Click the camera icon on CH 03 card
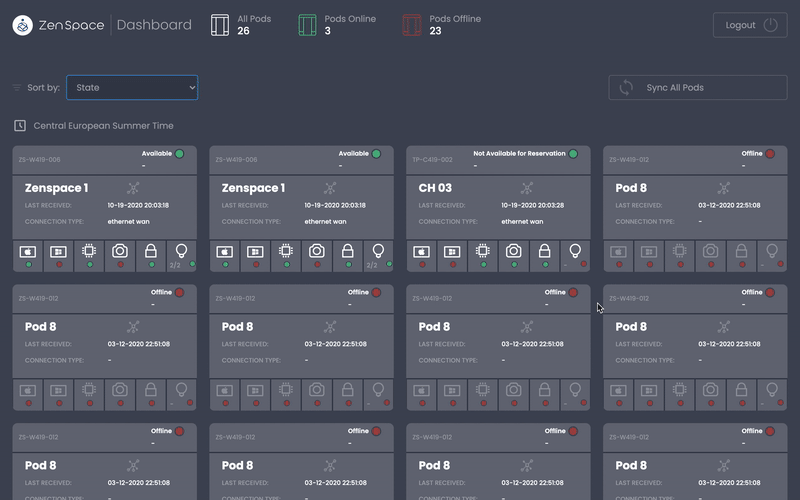Image resolution: width=800 pixels, height=500 pixels. (x=514, y=251)
